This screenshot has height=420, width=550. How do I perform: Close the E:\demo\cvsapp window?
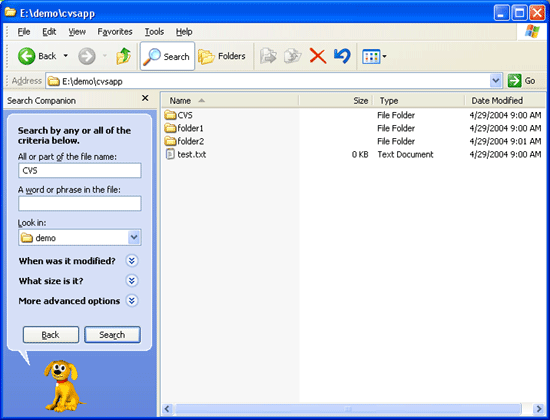pyautogui.click(x=537, y=13)
